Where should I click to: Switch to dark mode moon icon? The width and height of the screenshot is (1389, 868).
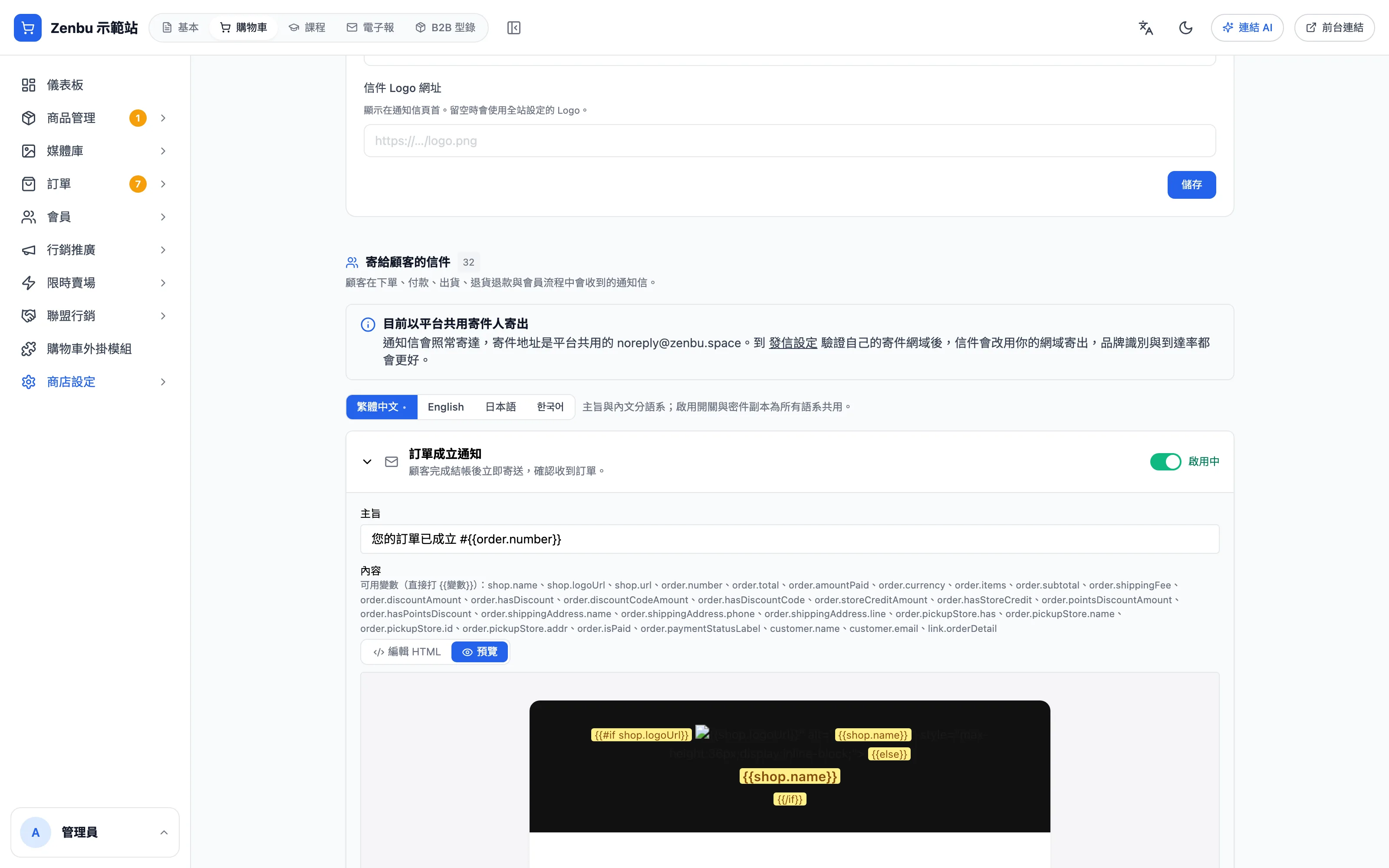[x=1186, y=27]
